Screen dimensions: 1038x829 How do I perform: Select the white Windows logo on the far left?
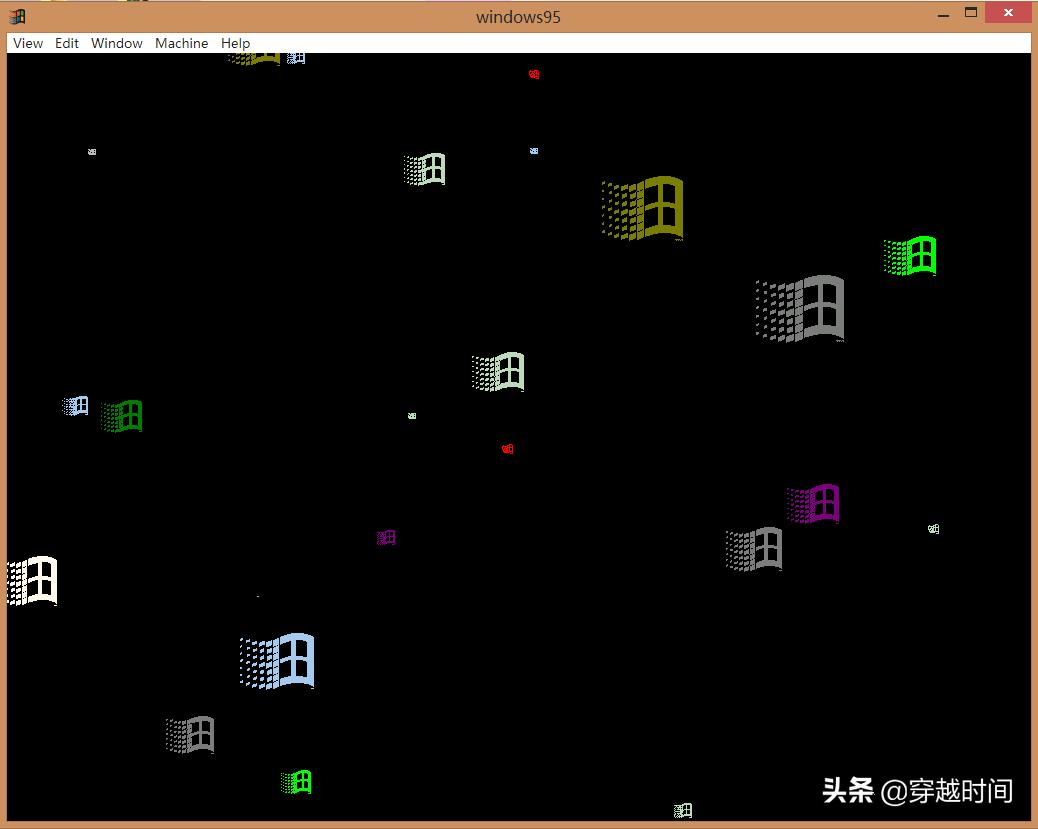(x=32, y=581)
